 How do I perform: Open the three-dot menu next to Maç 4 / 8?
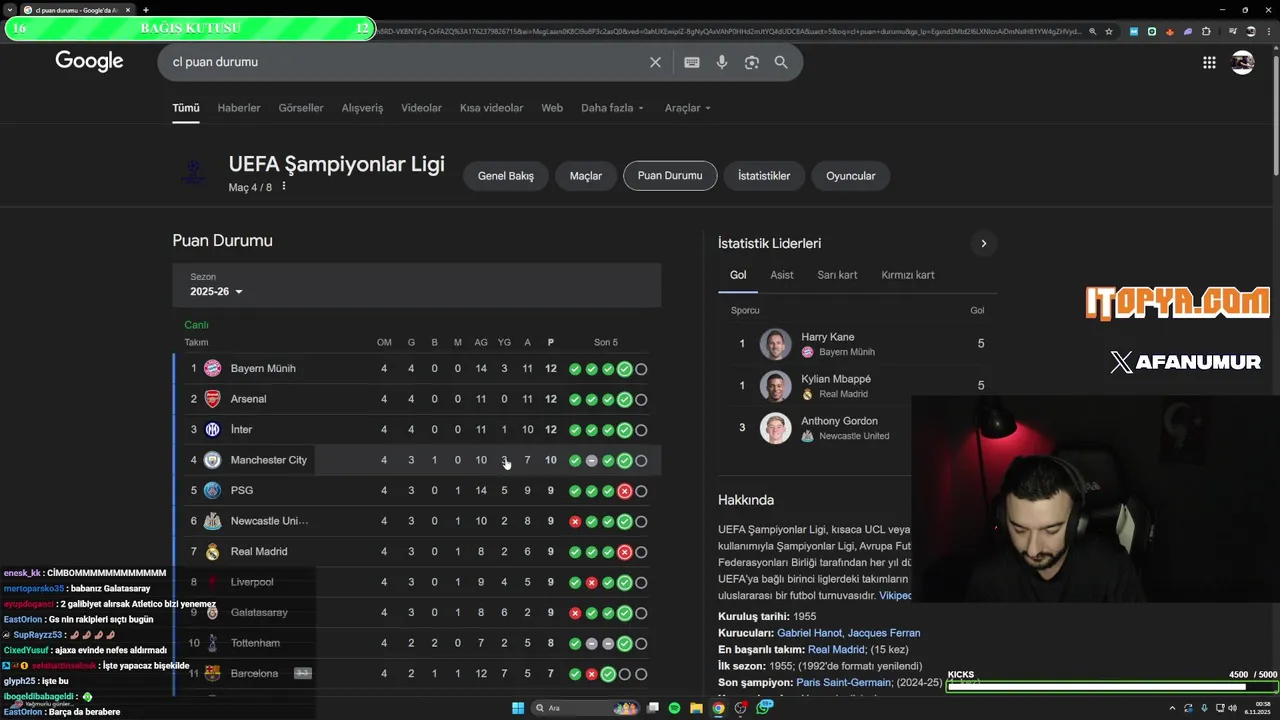[284, 187]
